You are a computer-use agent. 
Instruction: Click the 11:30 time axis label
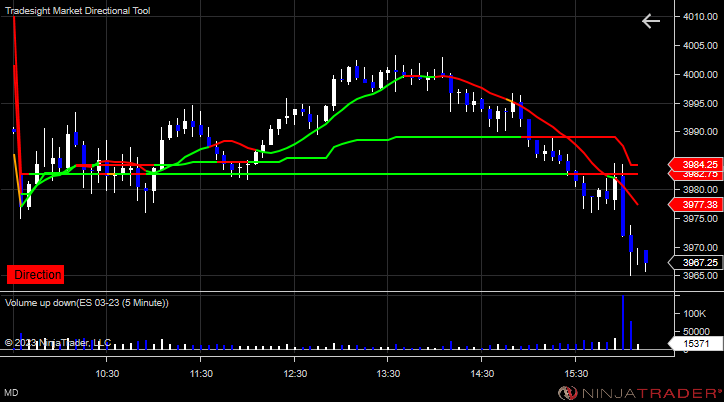[x=201, y=374]
